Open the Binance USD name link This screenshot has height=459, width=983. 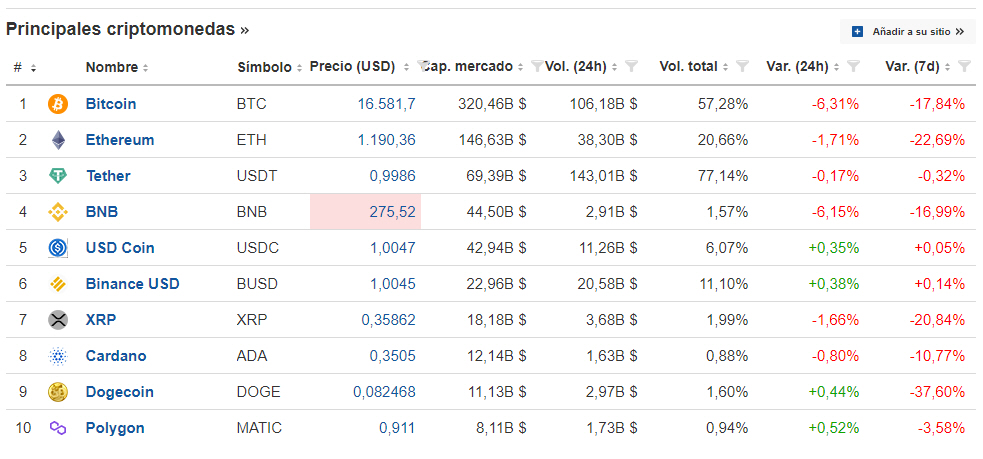click(132, 284)
